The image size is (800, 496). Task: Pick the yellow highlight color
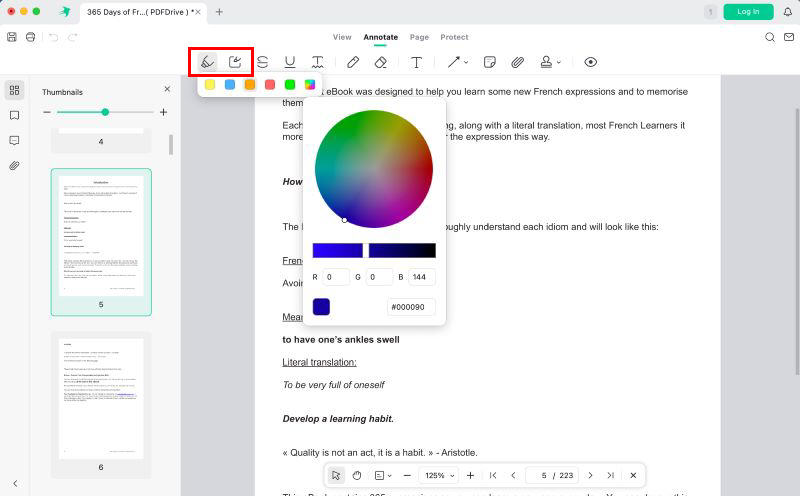pyautogui.click(x=210, y=85)
